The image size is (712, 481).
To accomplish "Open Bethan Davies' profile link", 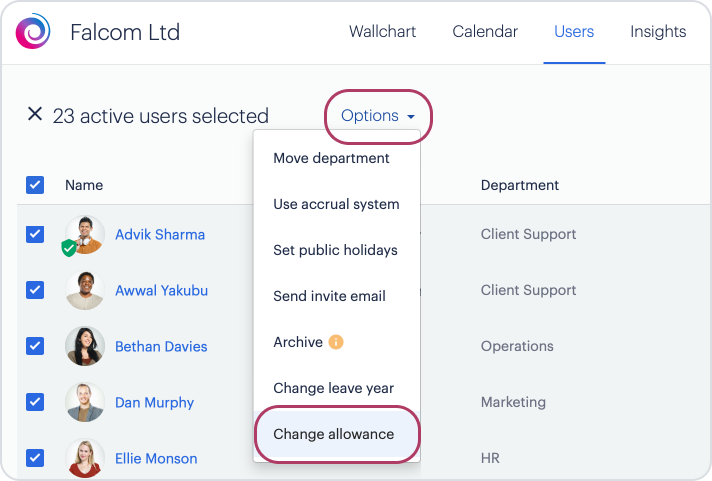I will coord(161,347).
